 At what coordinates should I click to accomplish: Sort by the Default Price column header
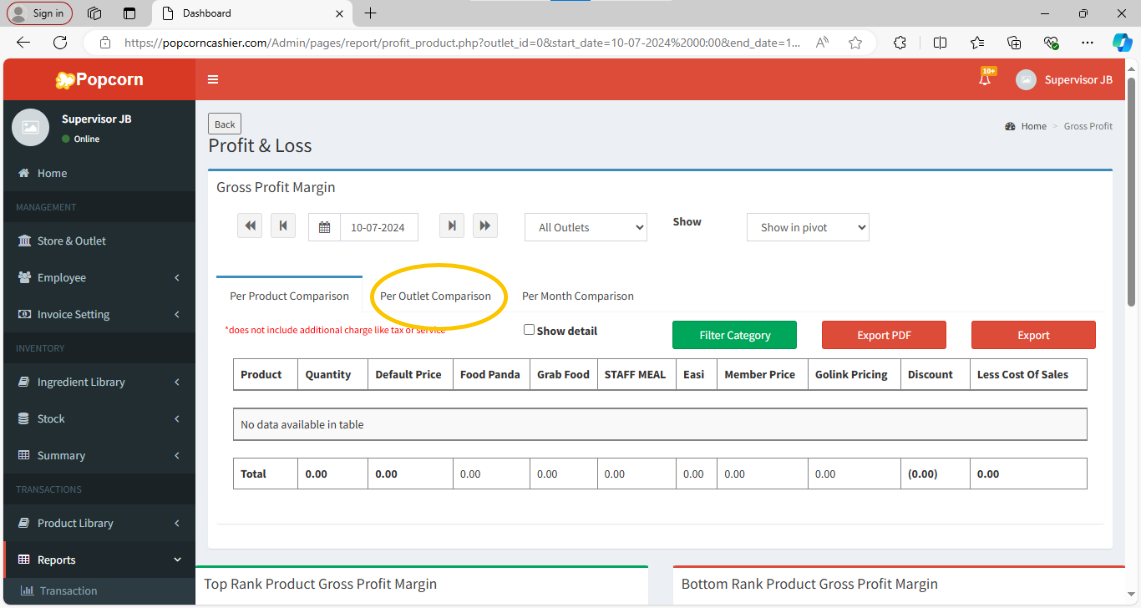tap(410, 375)
